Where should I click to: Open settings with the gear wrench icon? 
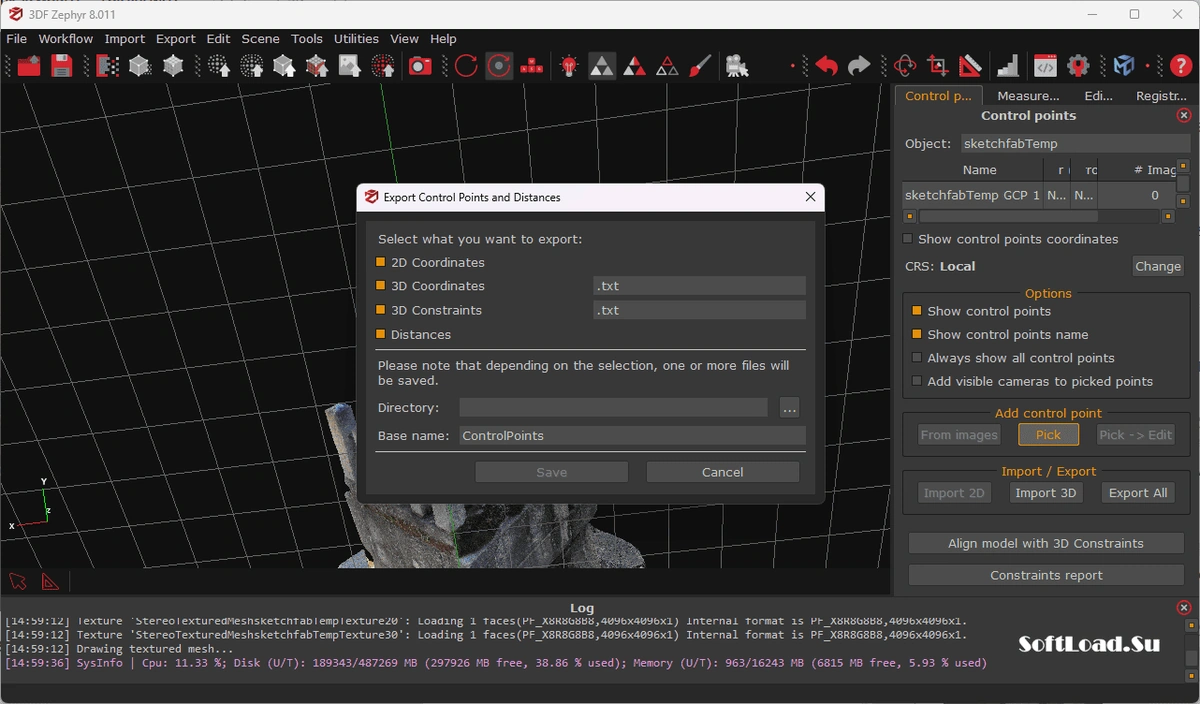(1078, 66)
